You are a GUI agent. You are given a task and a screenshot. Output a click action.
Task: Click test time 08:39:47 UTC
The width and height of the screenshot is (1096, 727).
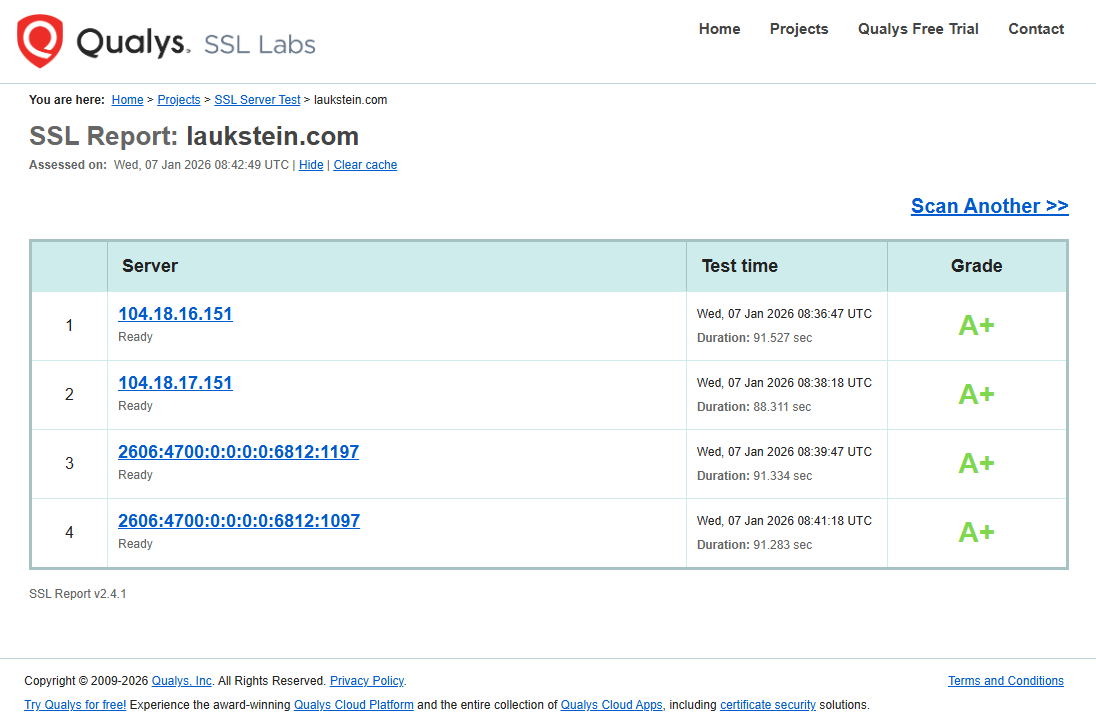pyautogui.click(x=784, y=452)
